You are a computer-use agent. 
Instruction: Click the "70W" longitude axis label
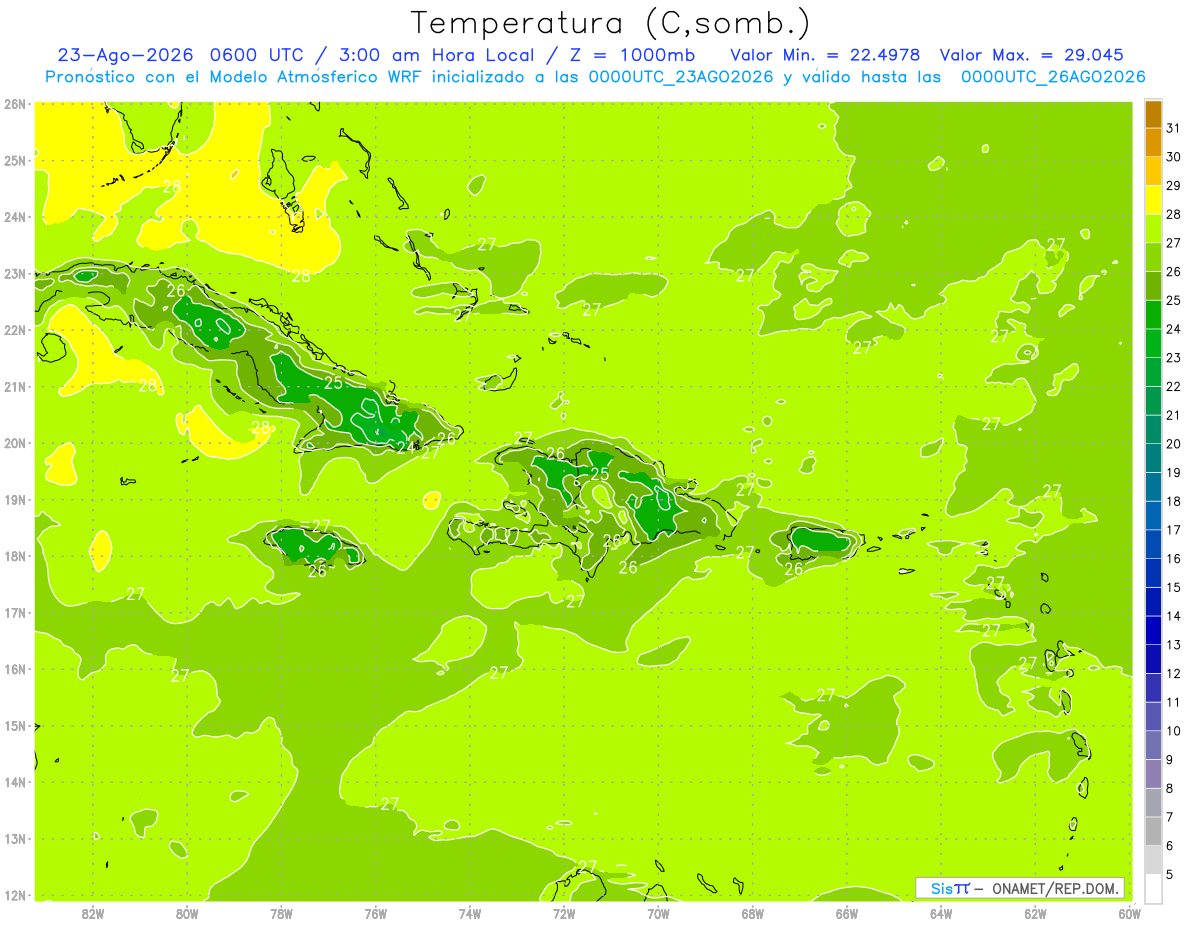[658, 913]
